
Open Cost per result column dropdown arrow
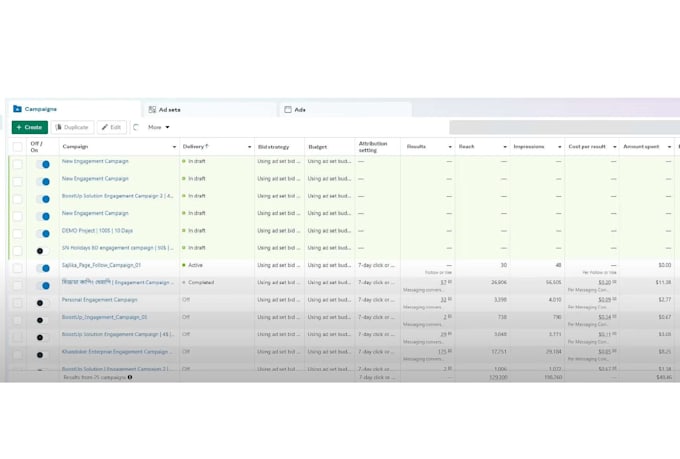pyautogui.click(x=615, y=147)
